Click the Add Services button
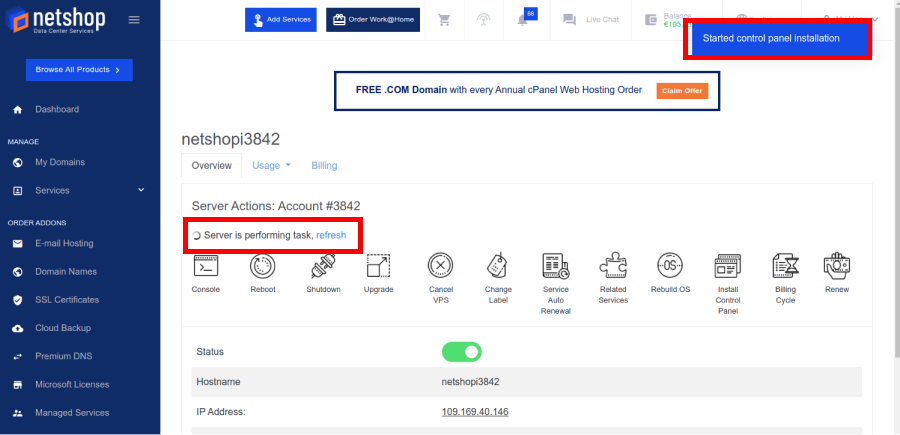This screenshot has width=900, height=435. [281, 20]
